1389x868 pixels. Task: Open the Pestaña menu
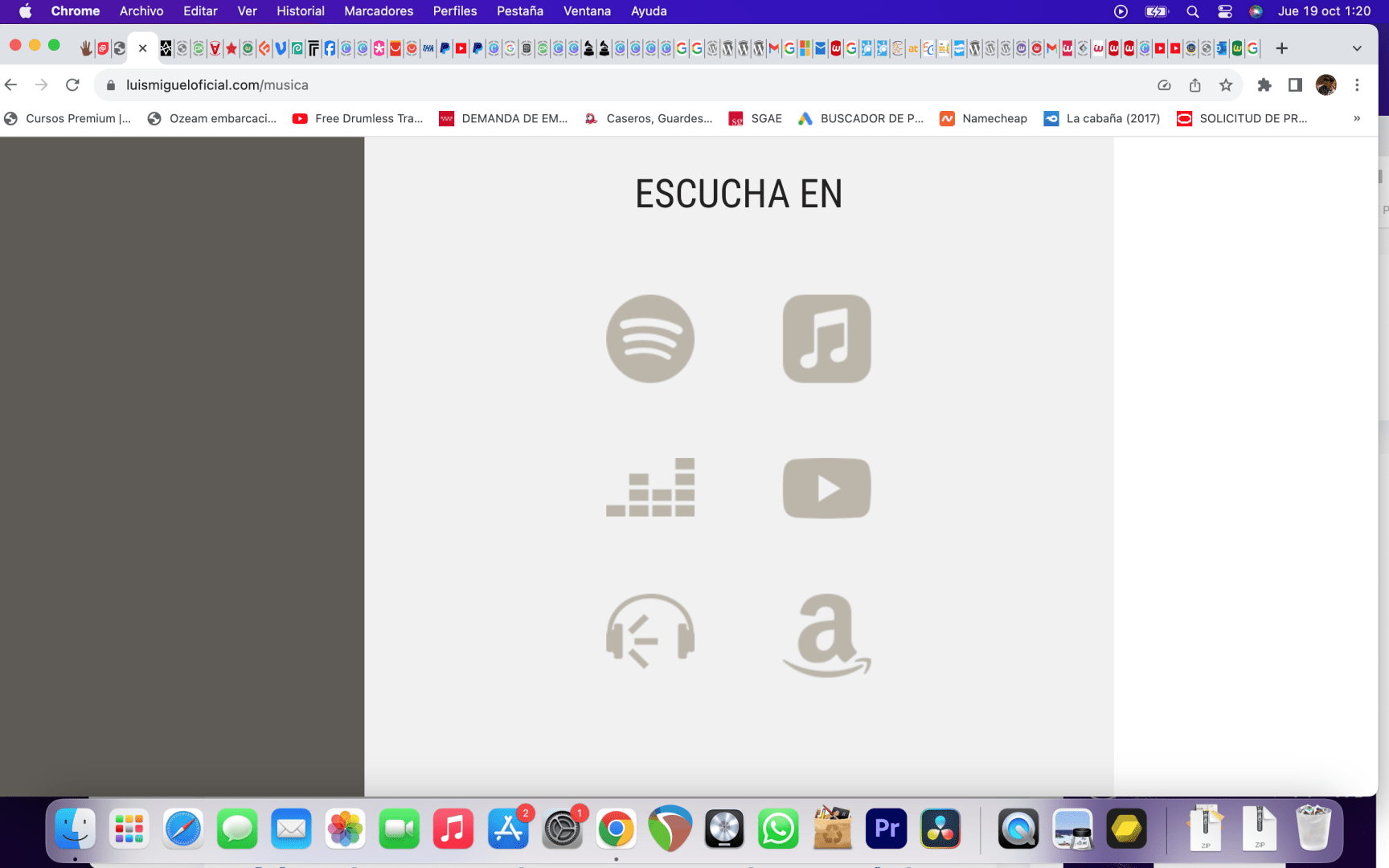520,11
